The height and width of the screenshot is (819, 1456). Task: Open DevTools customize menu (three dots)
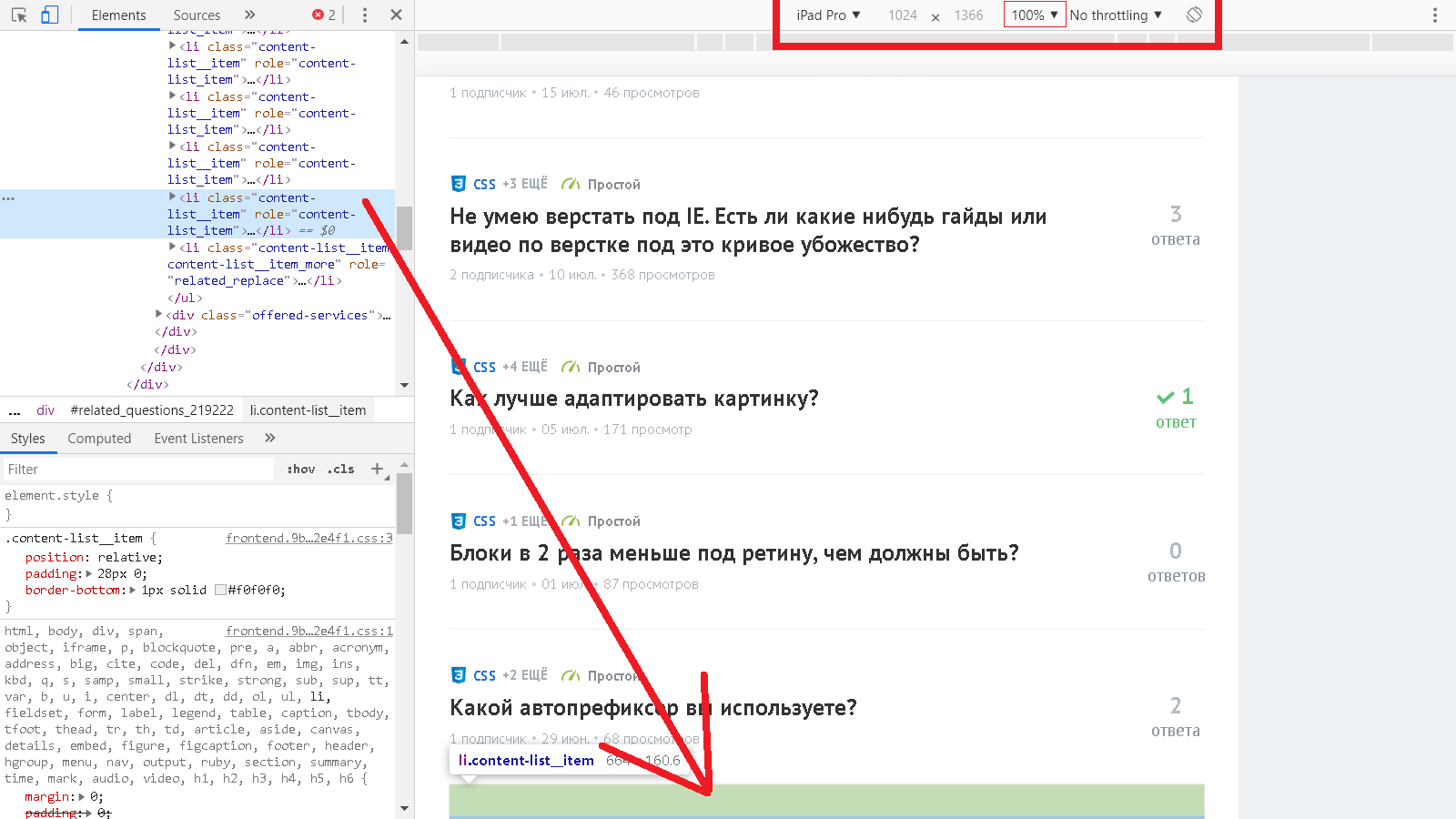point(365,15)
